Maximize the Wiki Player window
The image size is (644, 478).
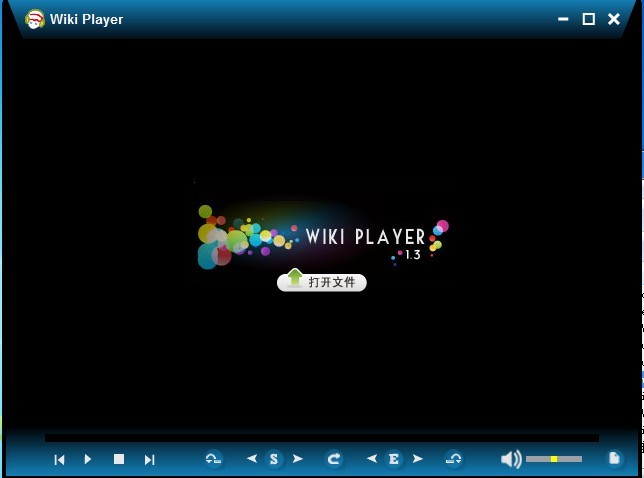pyautogui.click(x=588, y=19)
